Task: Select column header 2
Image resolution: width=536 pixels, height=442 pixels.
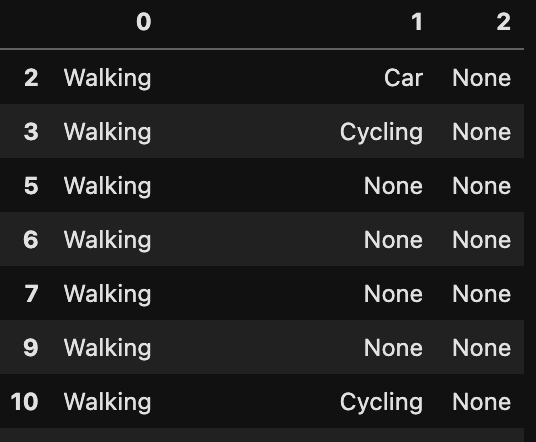Action: 504,22
